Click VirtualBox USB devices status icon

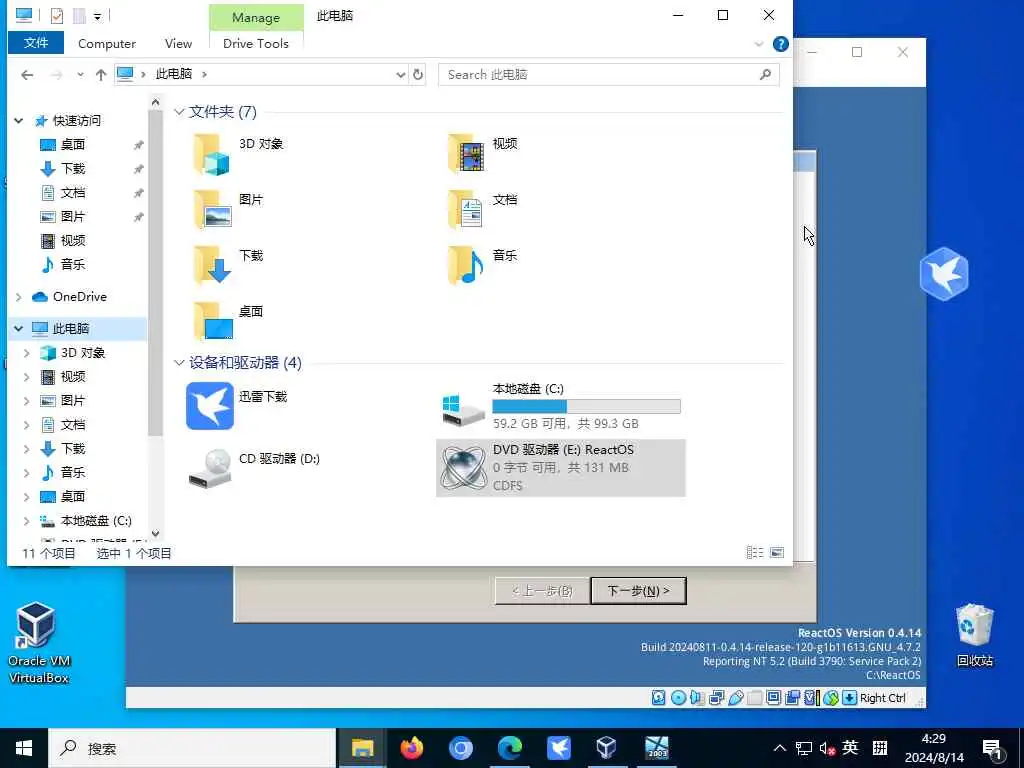tap(735, 697)
